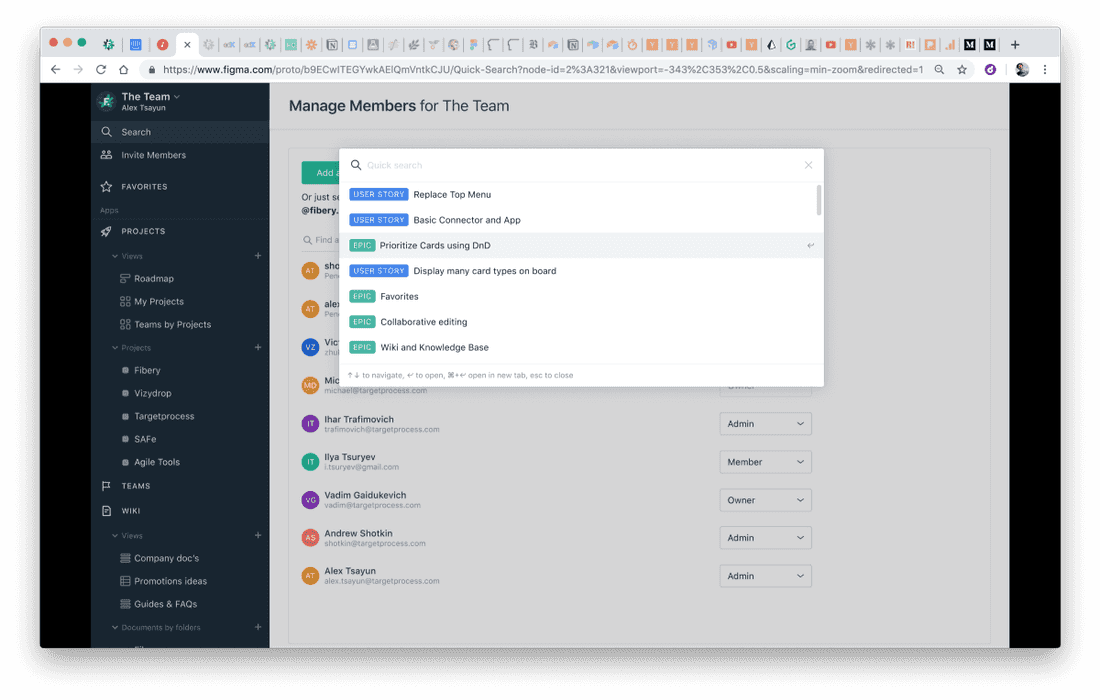Image resolution: width=1100 pixels, height=700 pixels.
Task: Click the Invite Members icon
Action: 107,155
